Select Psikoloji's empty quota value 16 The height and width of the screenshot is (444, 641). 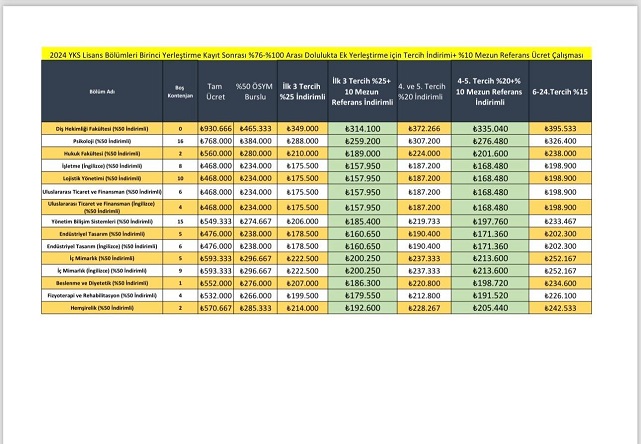(x=180, y=141)
